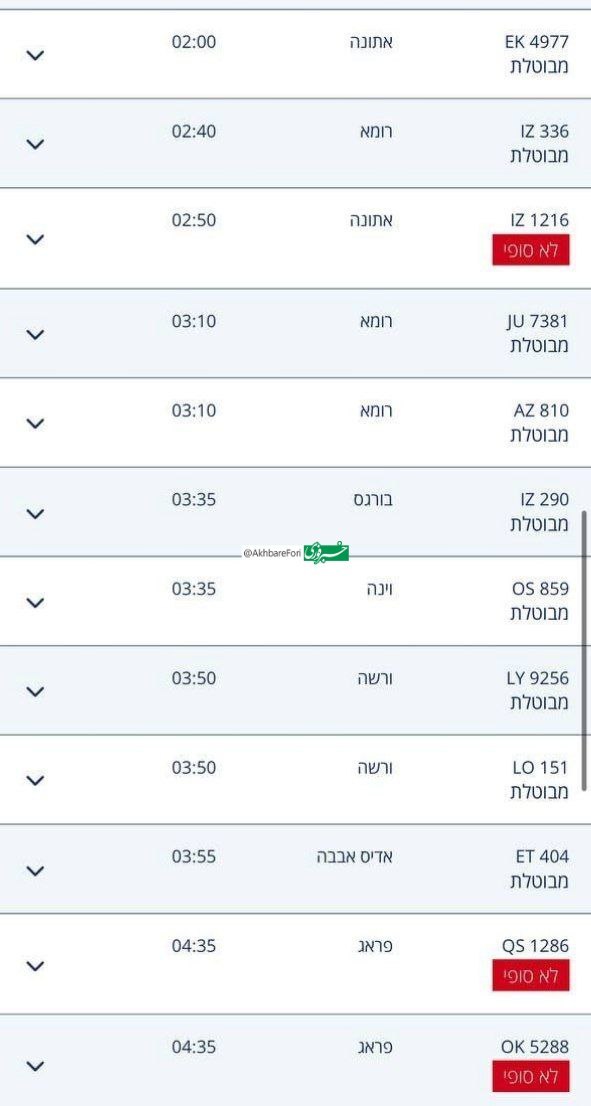
Task: Click red status badge on IZ 1216
Action: point(530,250)
